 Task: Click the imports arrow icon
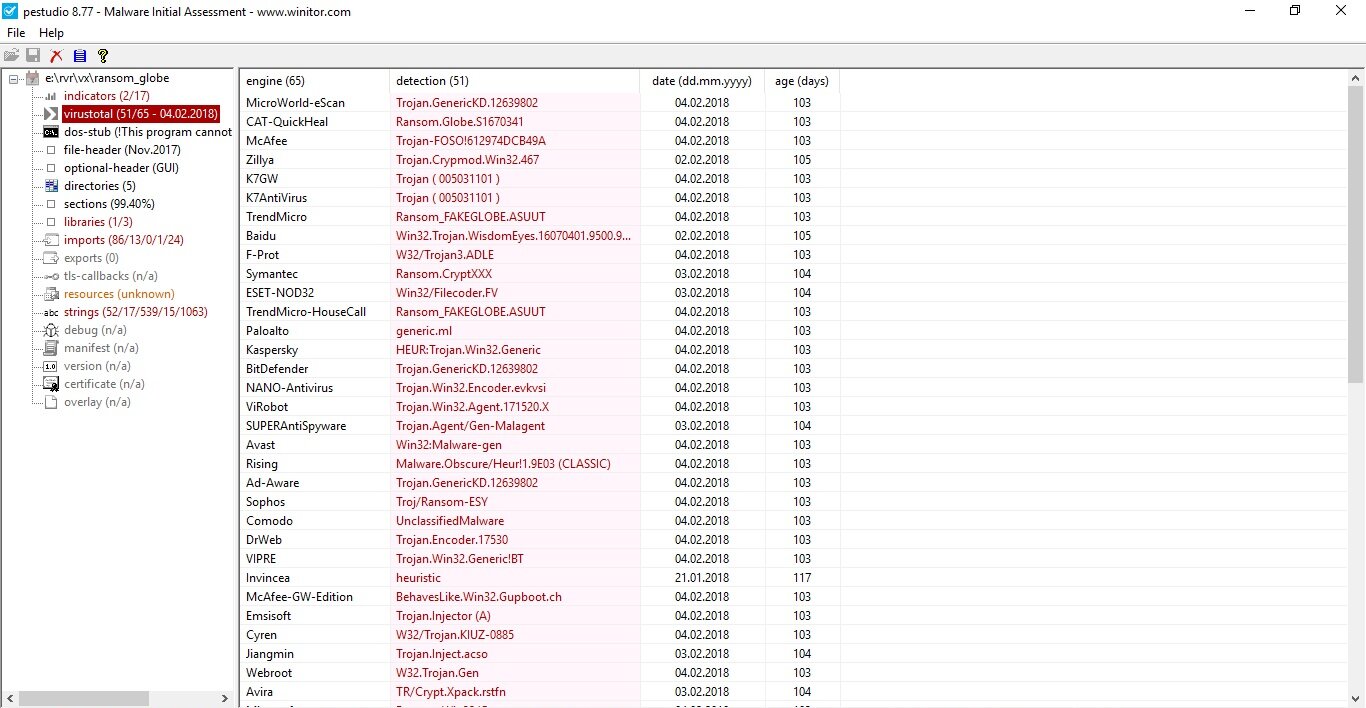51,240
